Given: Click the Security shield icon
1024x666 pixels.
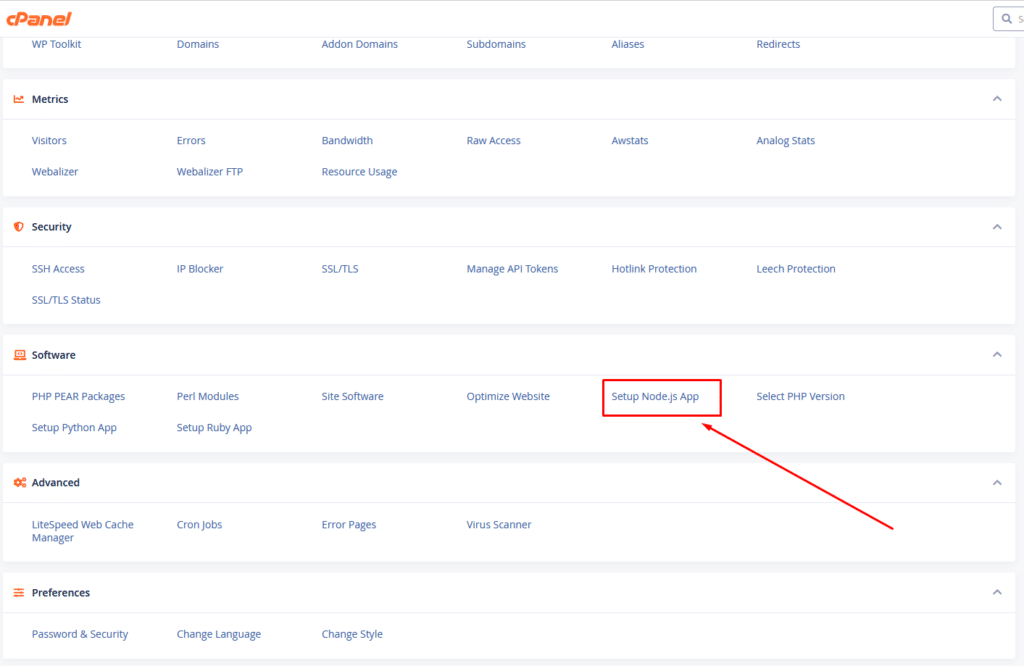Looking at the screenshot, I should pos(18,227).
